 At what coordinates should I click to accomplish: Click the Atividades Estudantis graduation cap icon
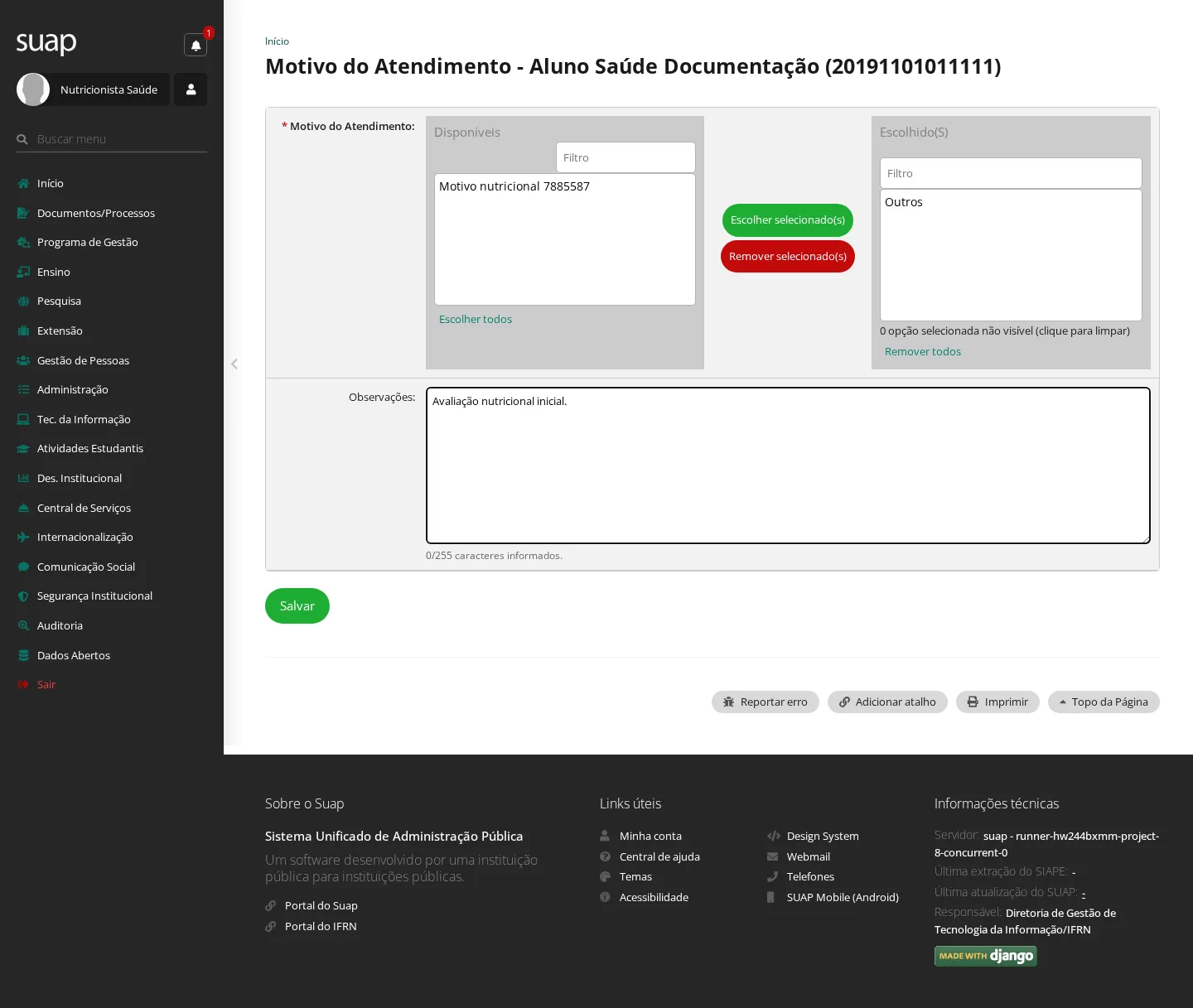23,449
